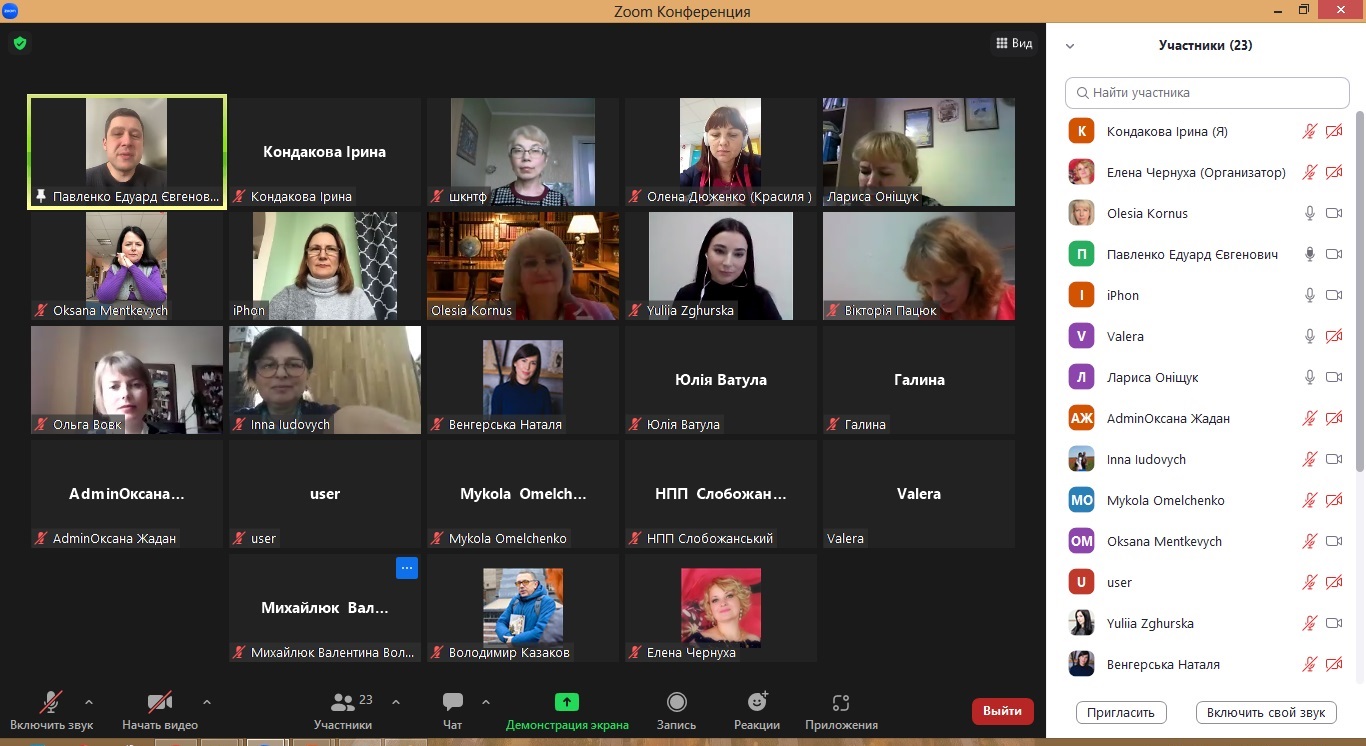Open the Реакции reactions icon
Screen dimensions: 1366x746
[x=757, y=703]
